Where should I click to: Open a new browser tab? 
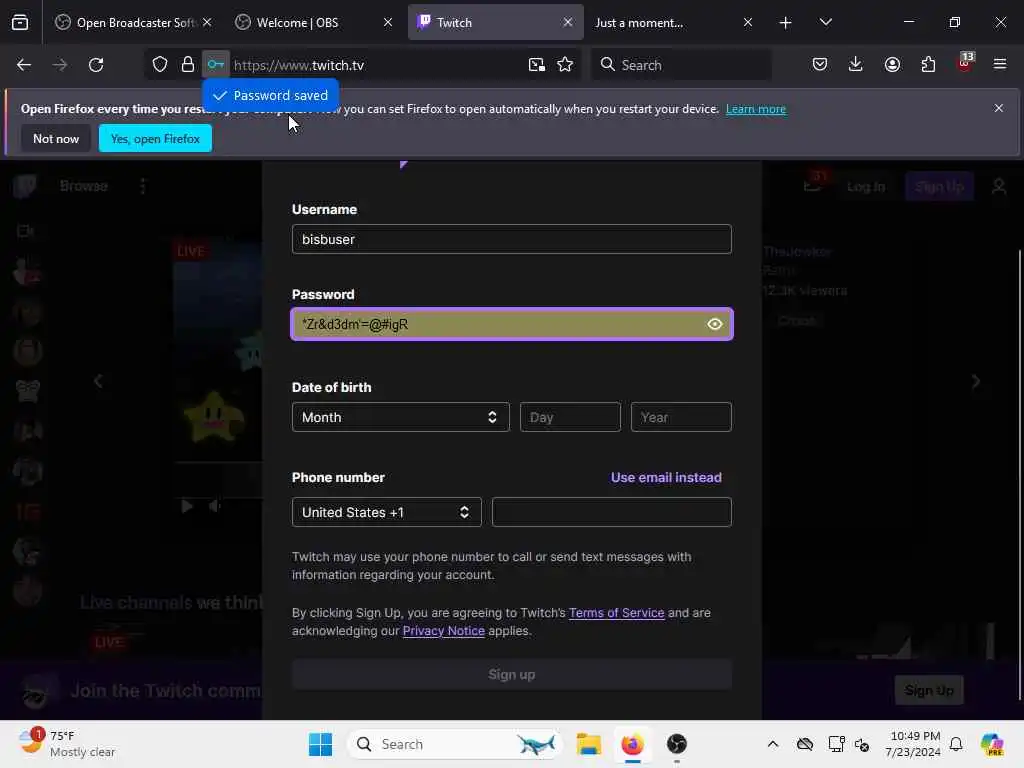click(786, 23)
